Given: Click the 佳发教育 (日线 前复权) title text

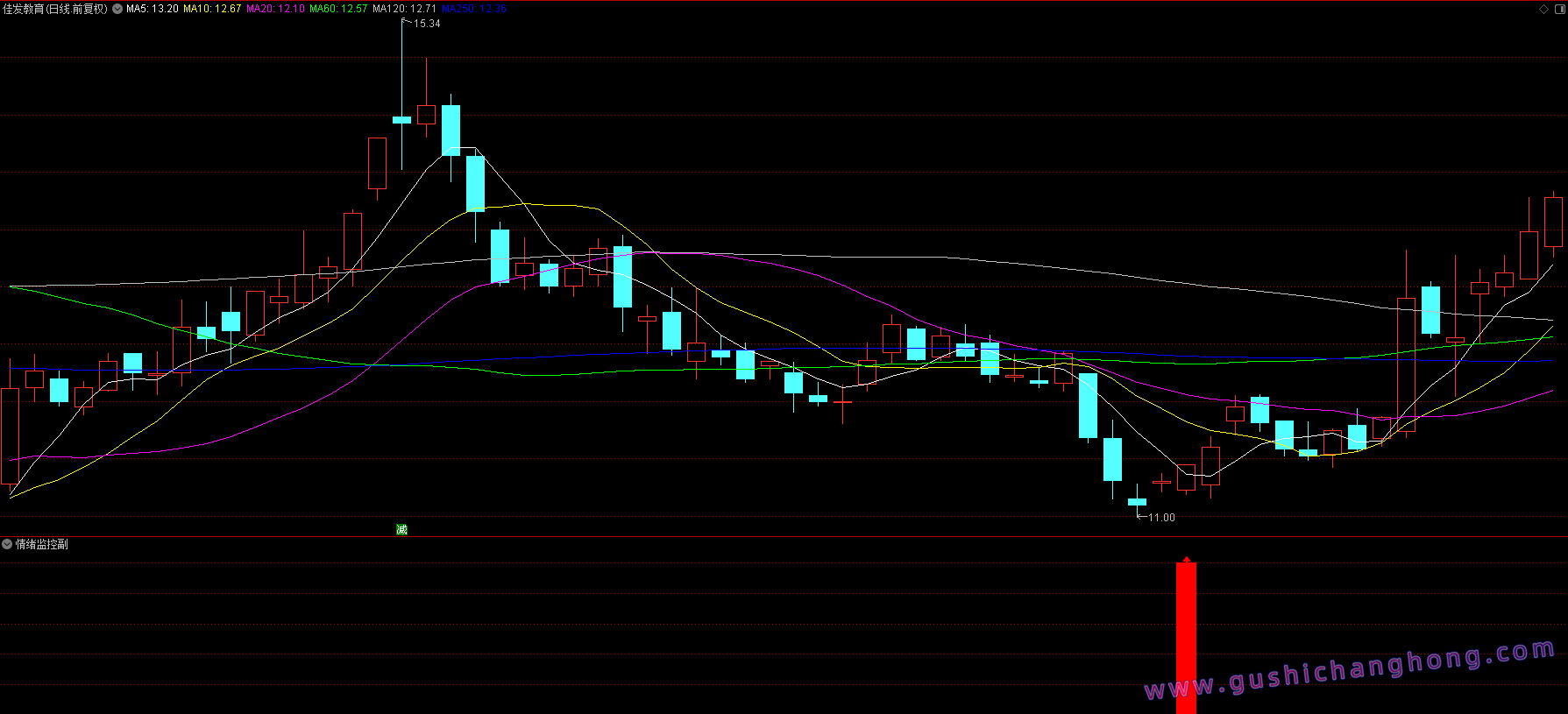Looking at the screenshot, I should (55, 9).
